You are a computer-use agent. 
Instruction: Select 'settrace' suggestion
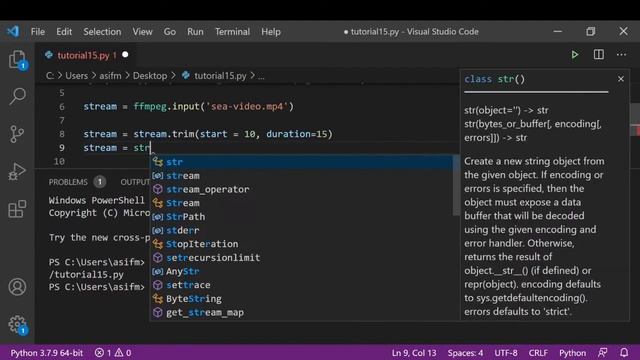point(301,285)
